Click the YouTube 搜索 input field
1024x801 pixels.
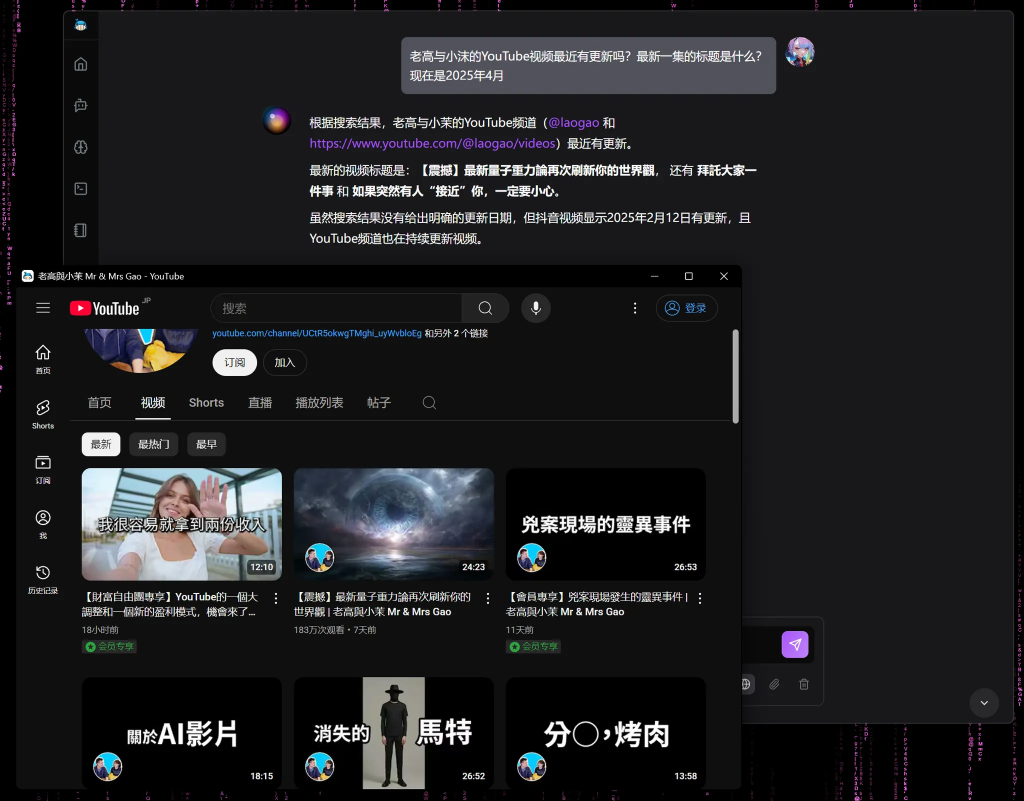336,308
